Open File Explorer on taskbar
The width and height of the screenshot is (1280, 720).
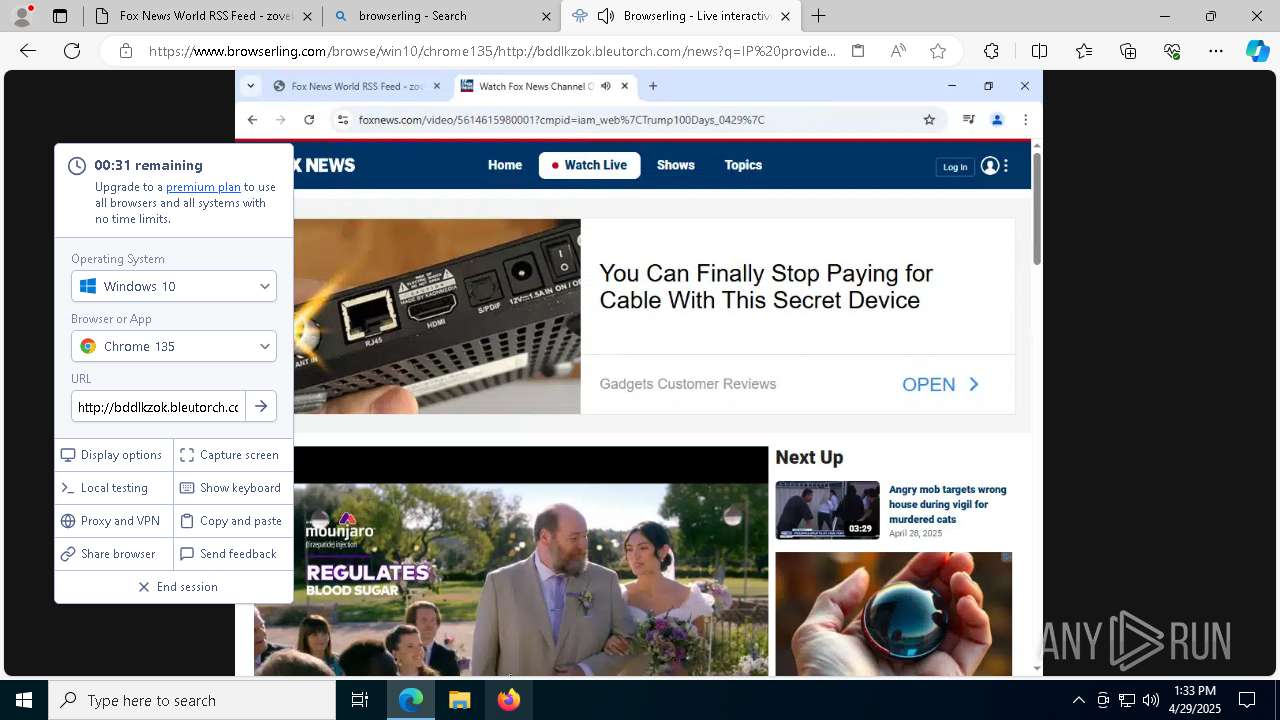tap(460, 700)
